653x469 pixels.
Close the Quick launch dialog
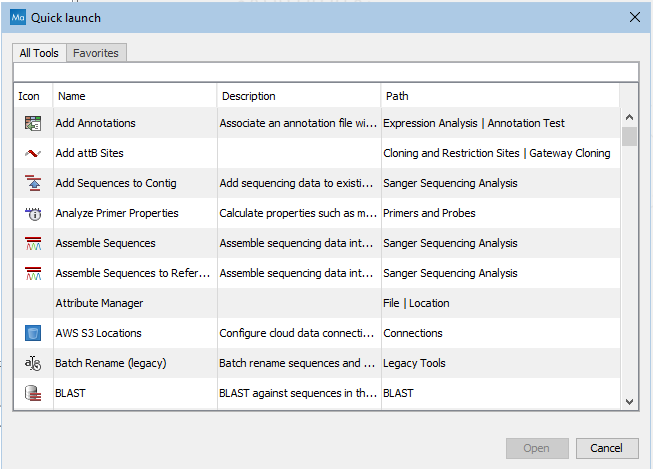[633, 17]
